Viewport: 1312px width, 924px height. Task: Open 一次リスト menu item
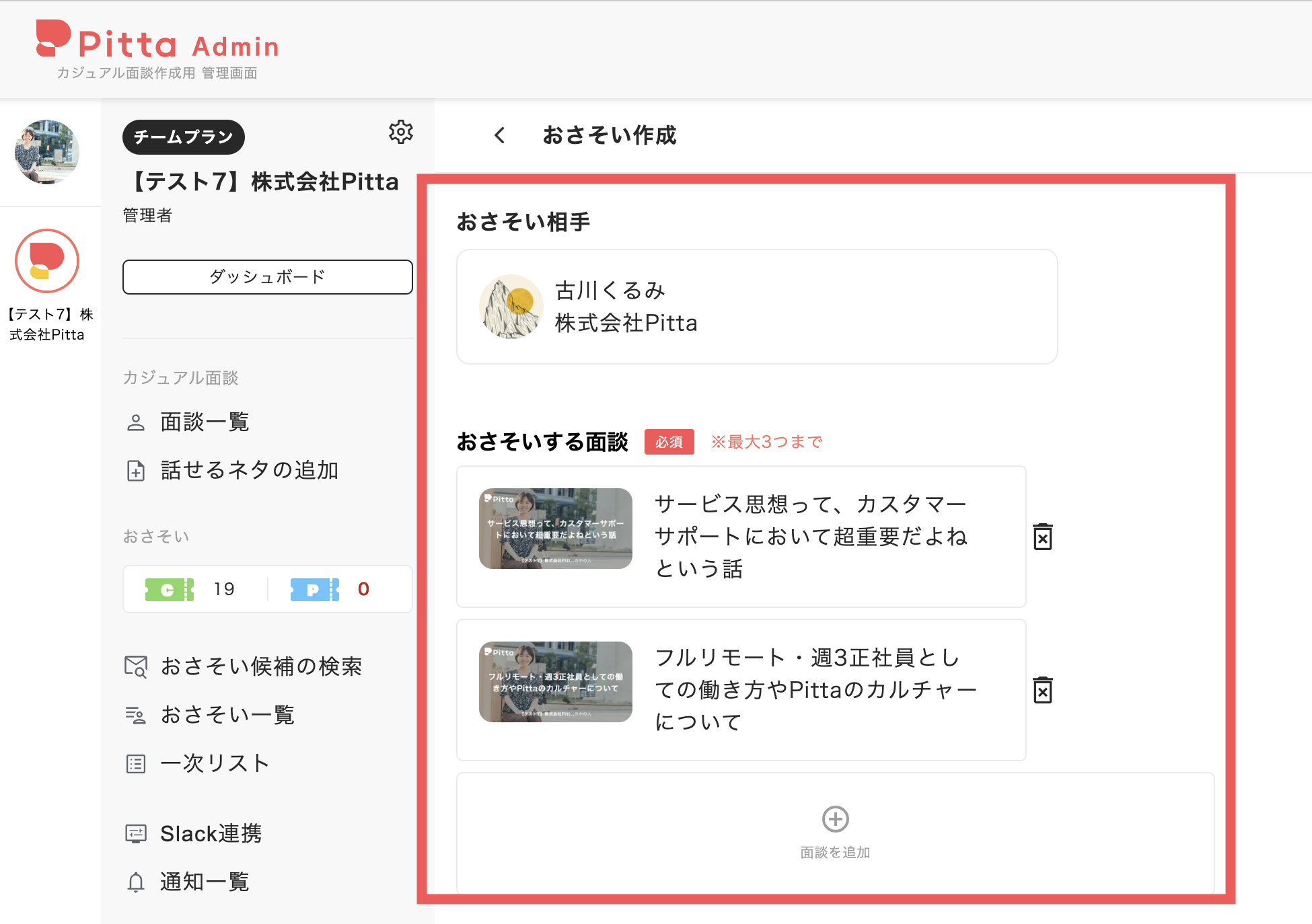[215, 763]
